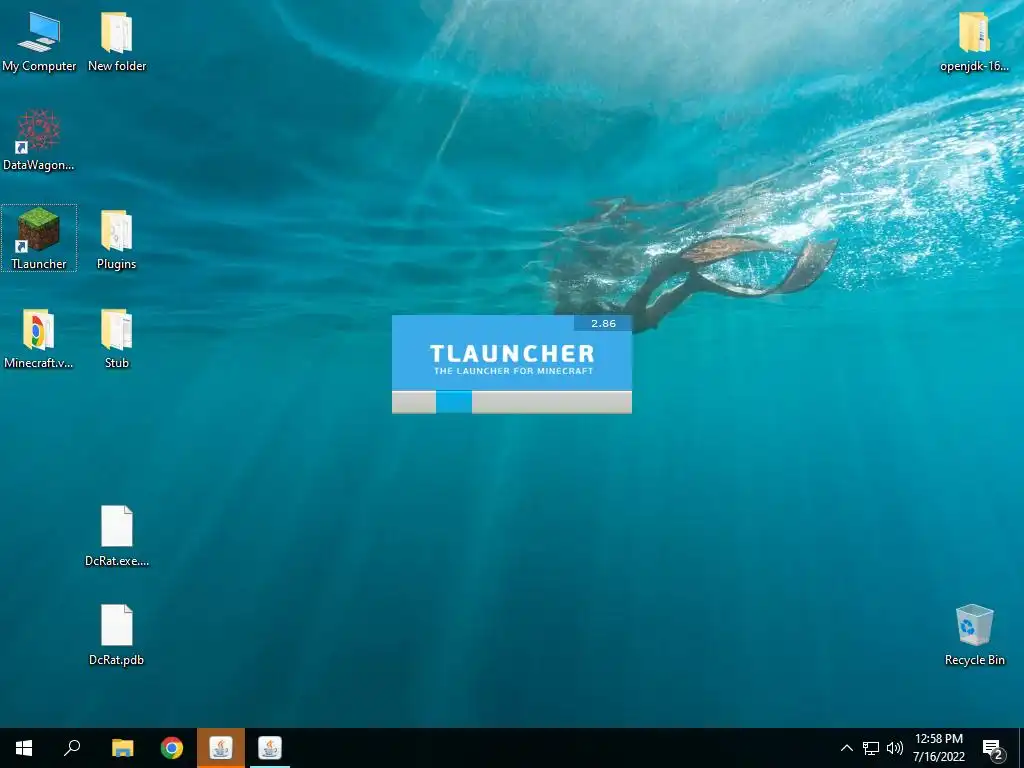Select the New folder desktop icon
Screen dimensions: 1024x768
(x=117, y=41)
